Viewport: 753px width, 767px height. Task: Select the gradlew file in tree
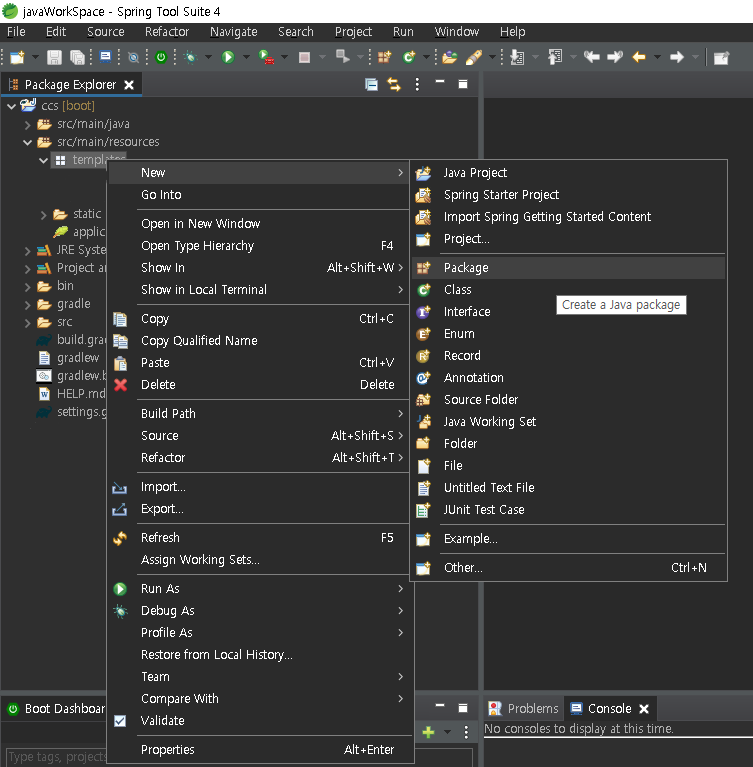(x=69, y=358)
